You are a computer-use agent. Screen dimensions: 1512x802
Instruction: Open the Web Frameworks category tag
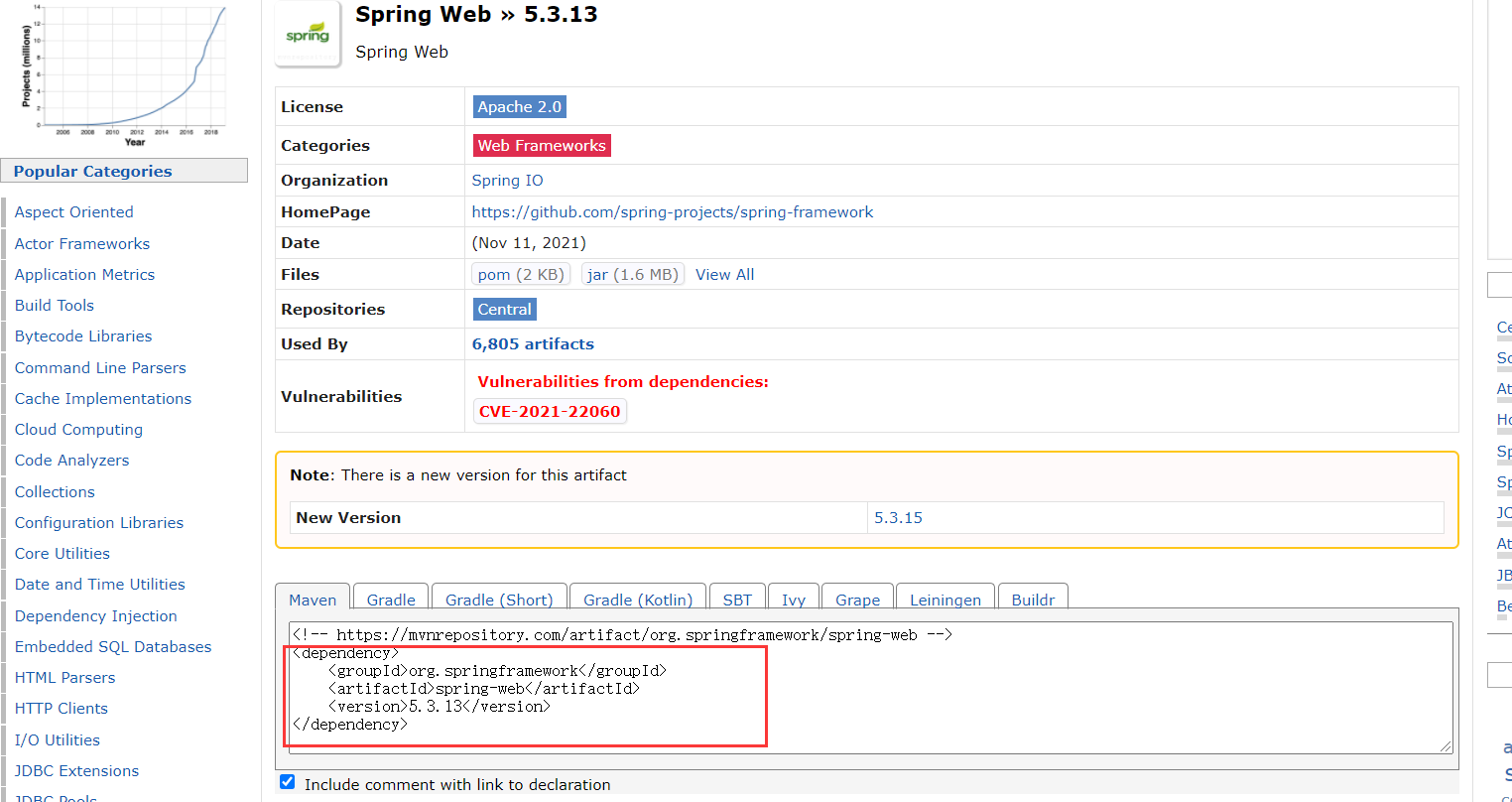tap(542, 146)
